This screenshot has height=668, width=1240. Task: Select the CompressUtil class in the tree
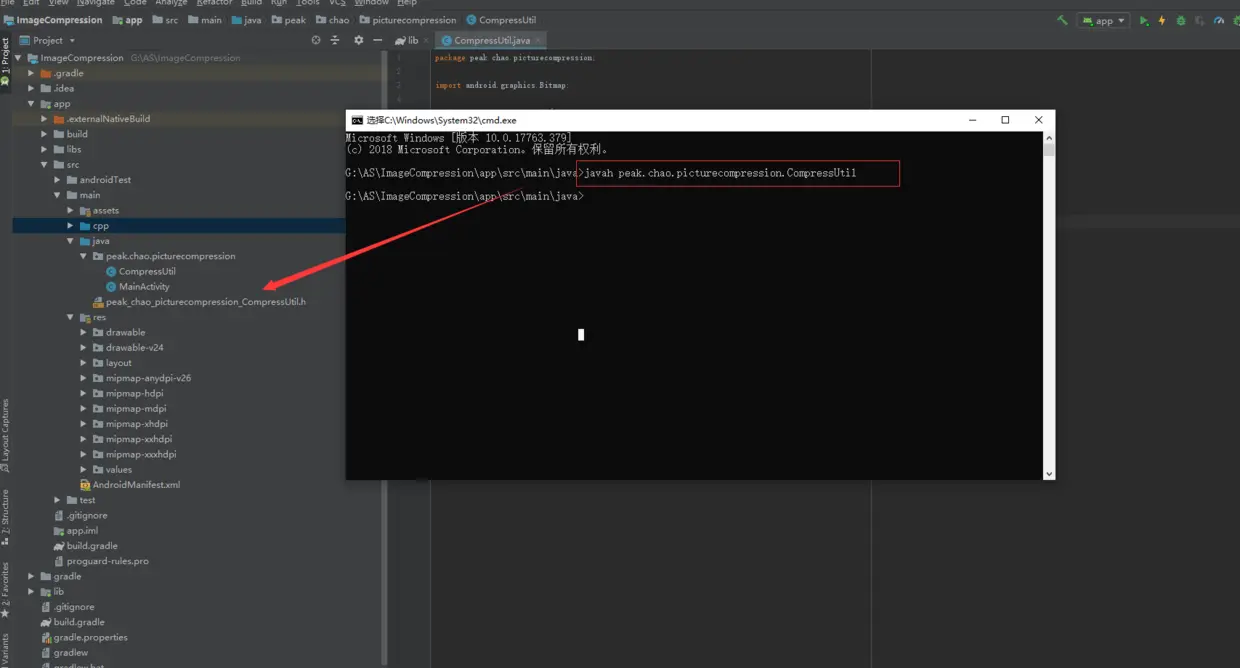pos(141,271)
